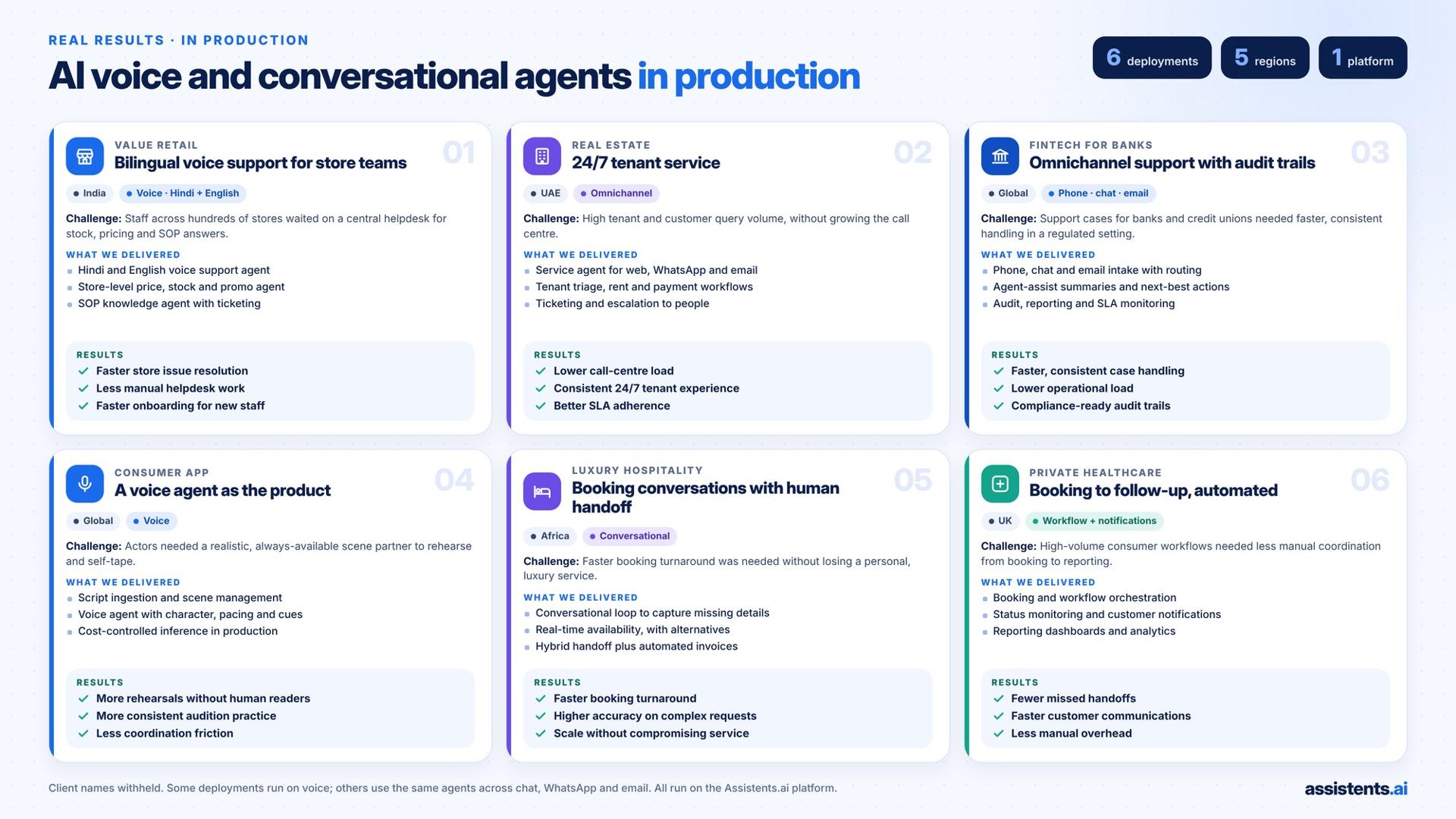Click card number 05
Viewport: 1456px width, 819px height.
pos(913,480)
